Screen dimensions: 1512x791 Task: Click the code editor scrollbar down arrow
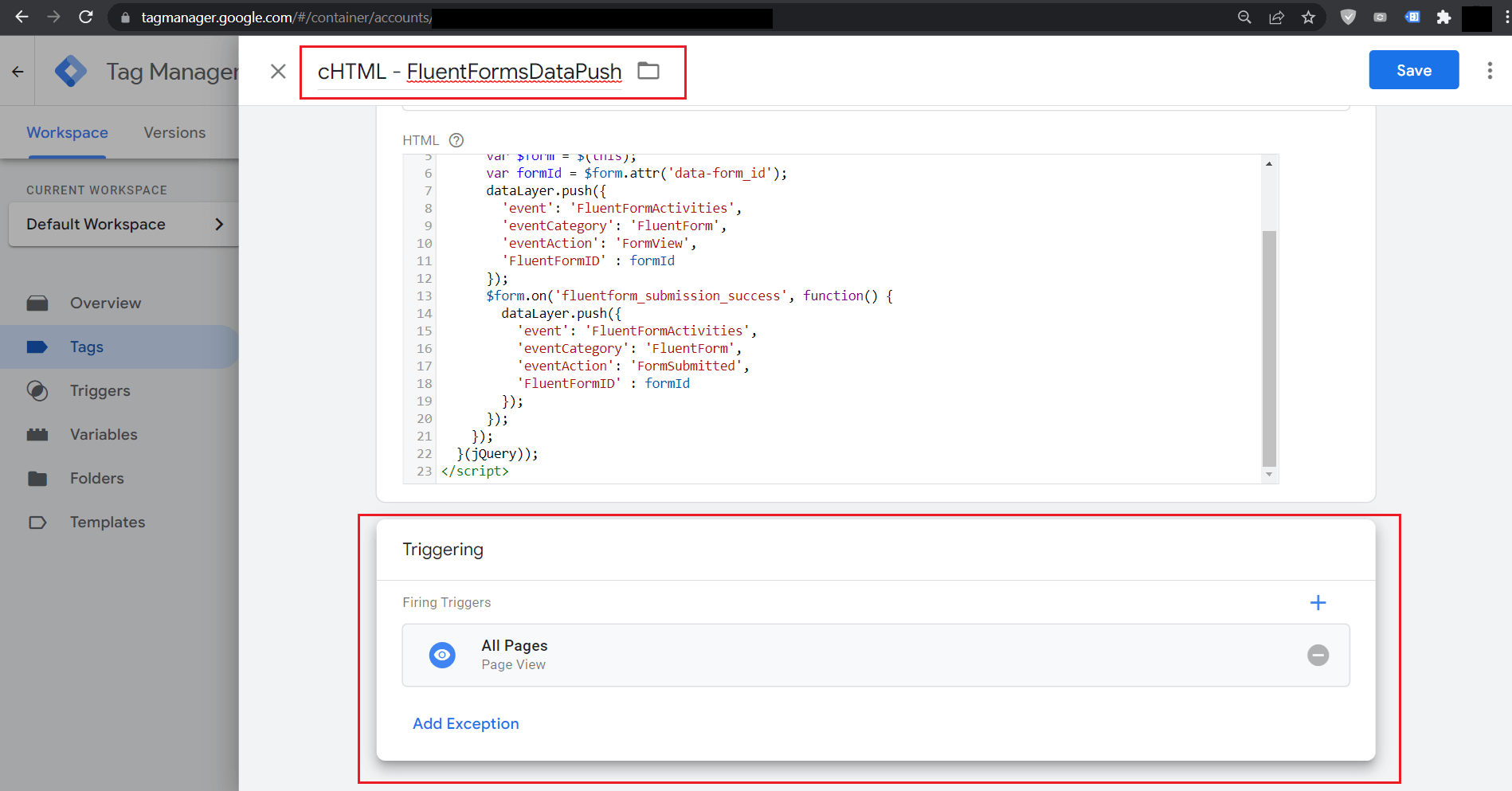[1269, 475]
